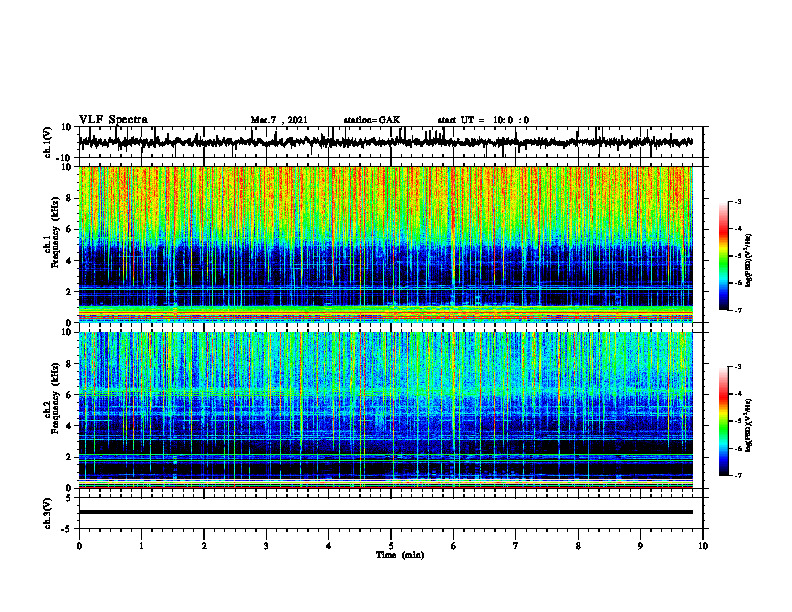Click the ch.2 spectrogram color scale bar
This screenshot has height=612, width=792.
723,421
